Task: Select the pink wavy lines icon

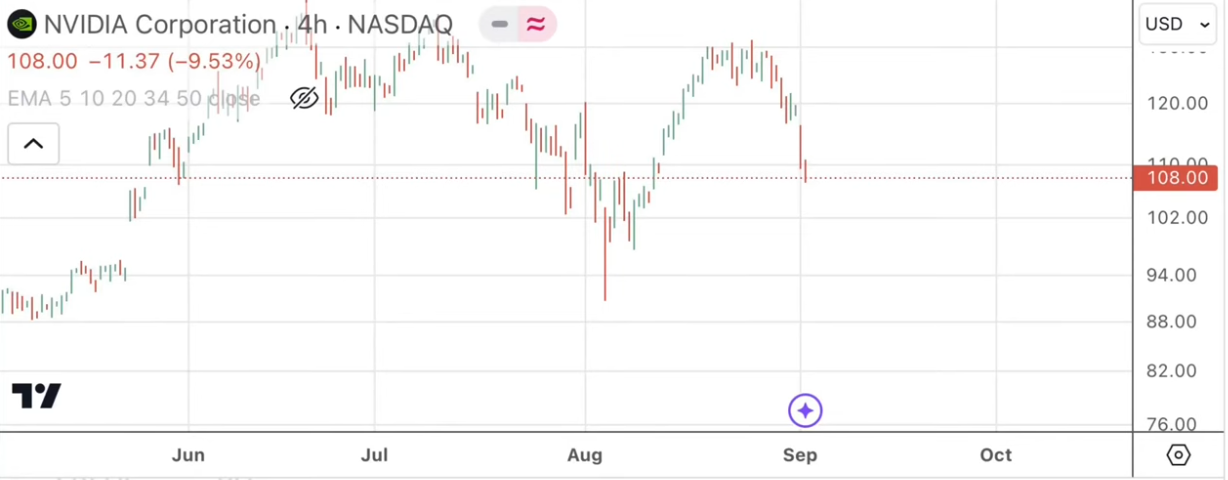Action: (x=537, y=24)
